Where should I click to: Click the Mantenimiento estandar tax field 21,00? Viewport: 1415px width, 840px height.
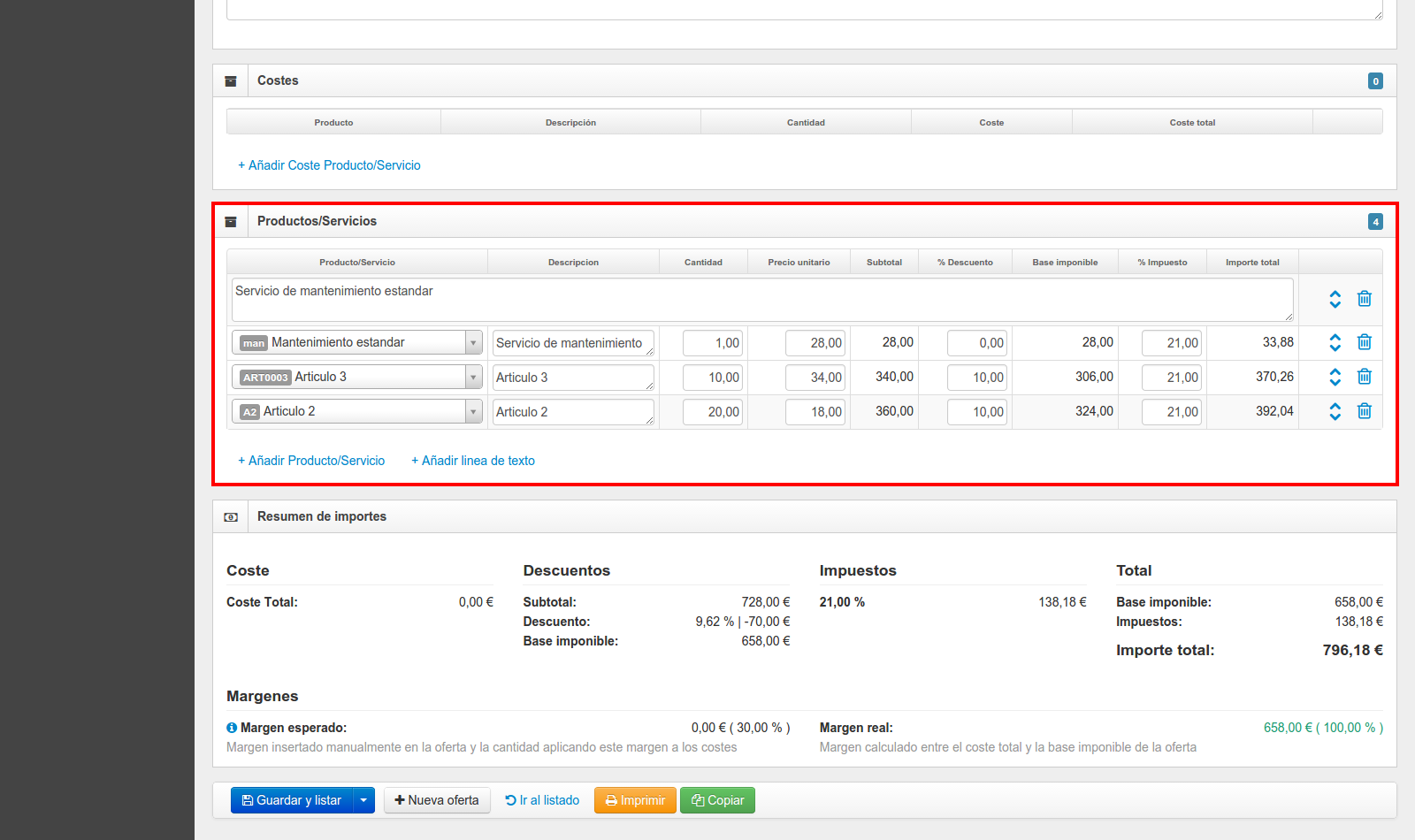click(x=1172, y=343)
